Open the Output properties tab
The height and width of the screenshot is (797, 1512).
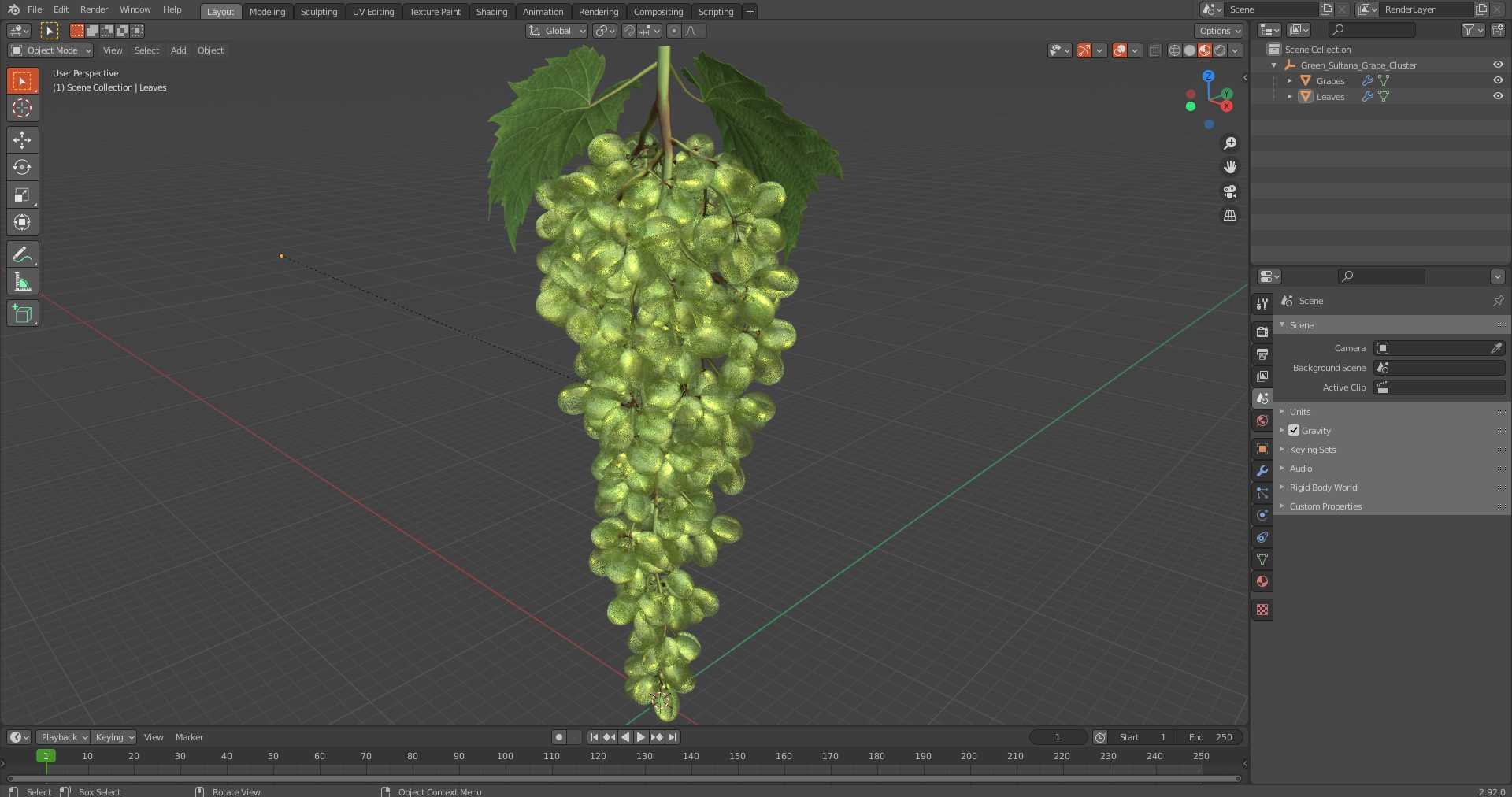[x=1262, y=354]
